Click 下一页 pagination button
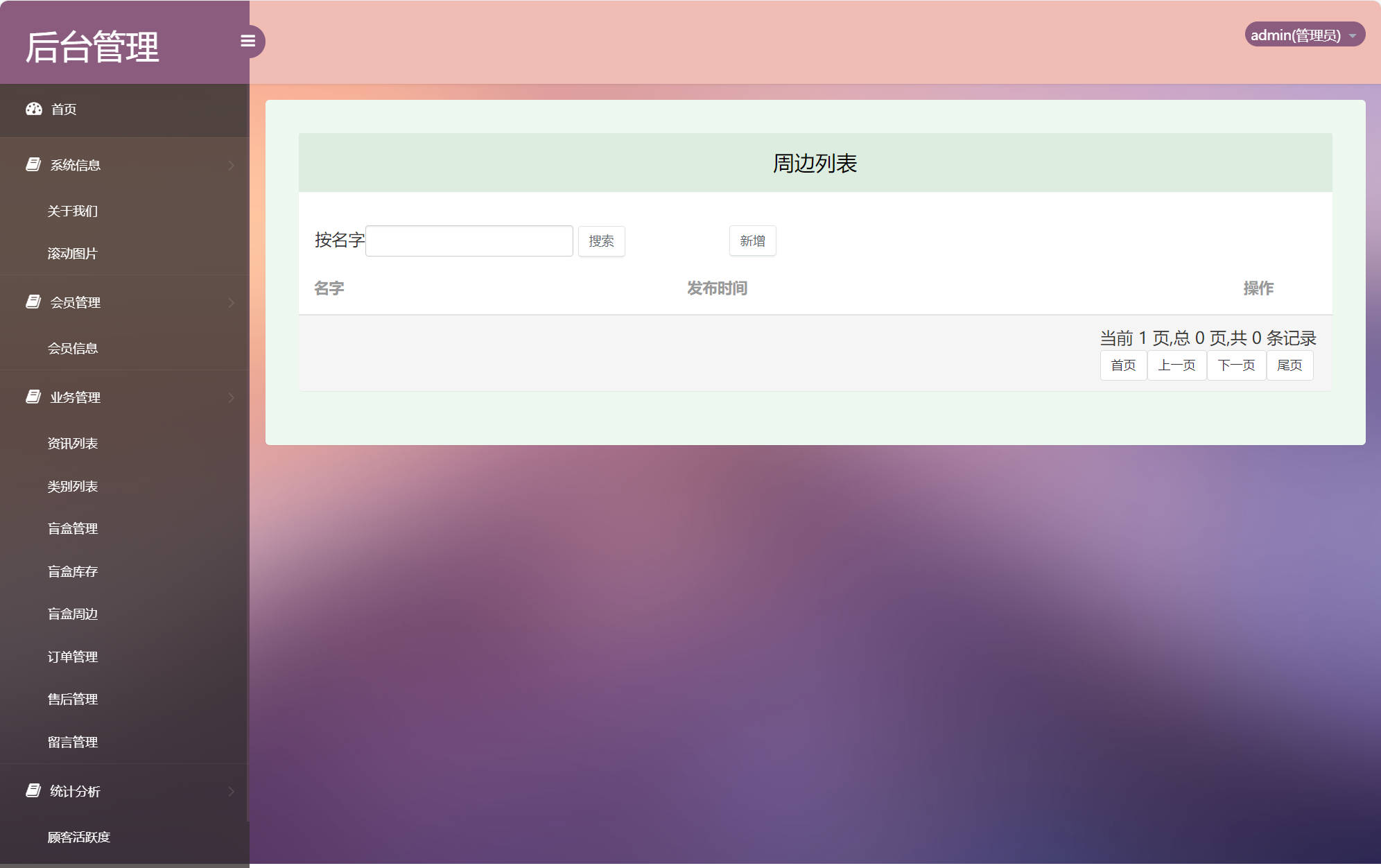 pos(1236,365)
